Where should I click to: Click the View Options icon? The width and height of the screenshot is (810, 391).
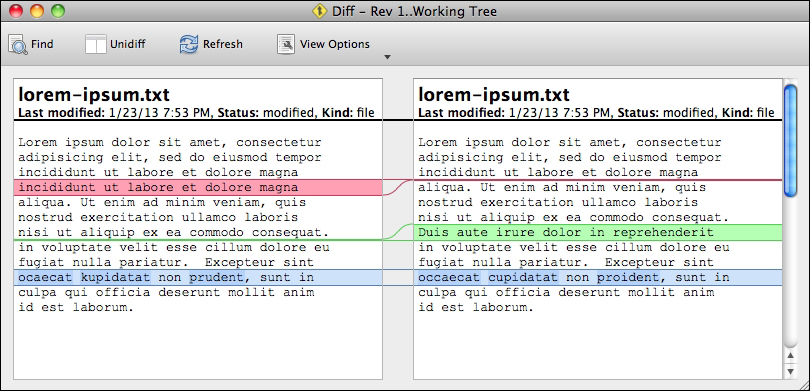pos(286,44)
